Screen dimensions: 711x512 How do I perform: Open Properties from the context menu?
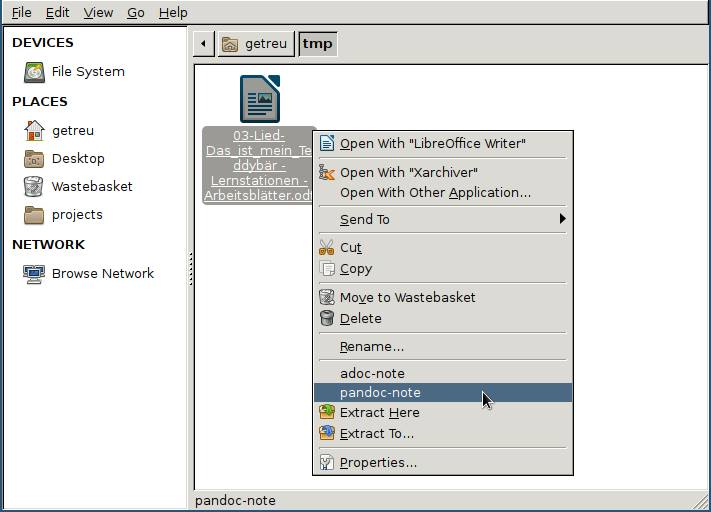[x=378, y=462]
